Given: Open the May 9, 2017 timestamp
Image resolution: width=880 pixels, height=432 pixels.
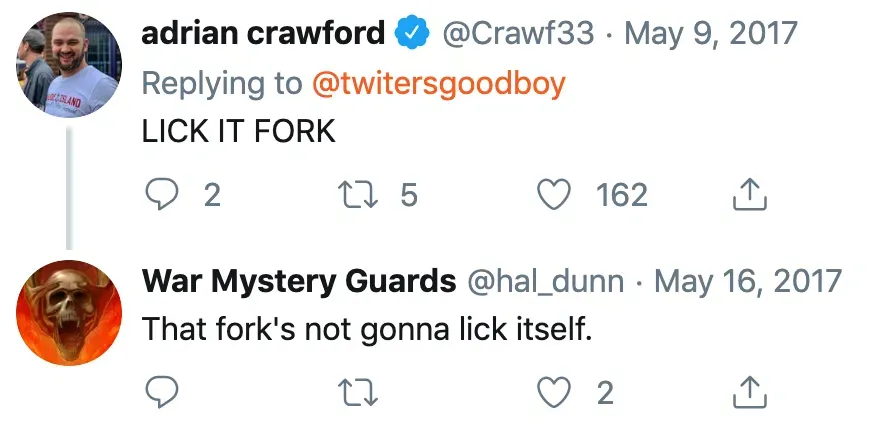Looking at the screenshot, I should click(711, 34).
